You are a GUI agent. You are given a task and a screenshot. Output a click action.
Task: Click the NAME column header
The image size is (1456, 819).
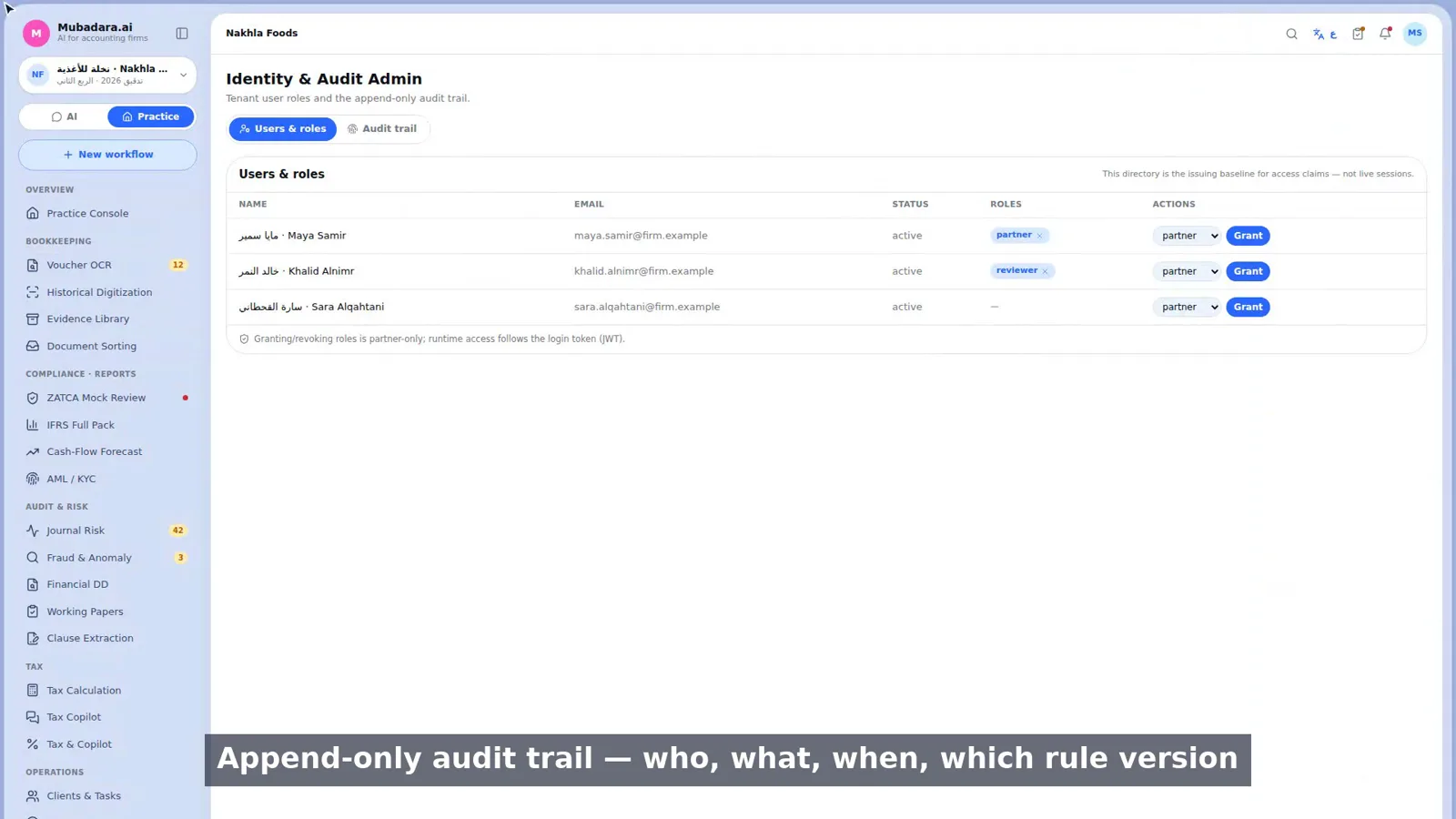pos(253,205)
